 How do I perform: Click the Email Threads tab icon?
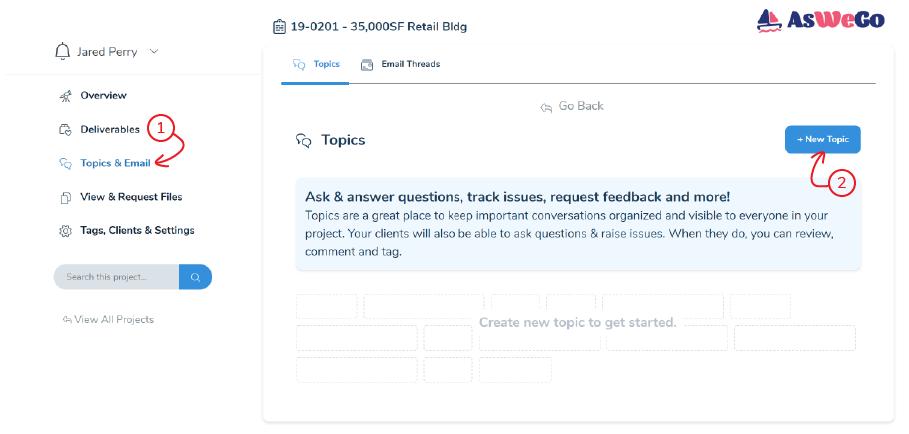pos(367,65)
